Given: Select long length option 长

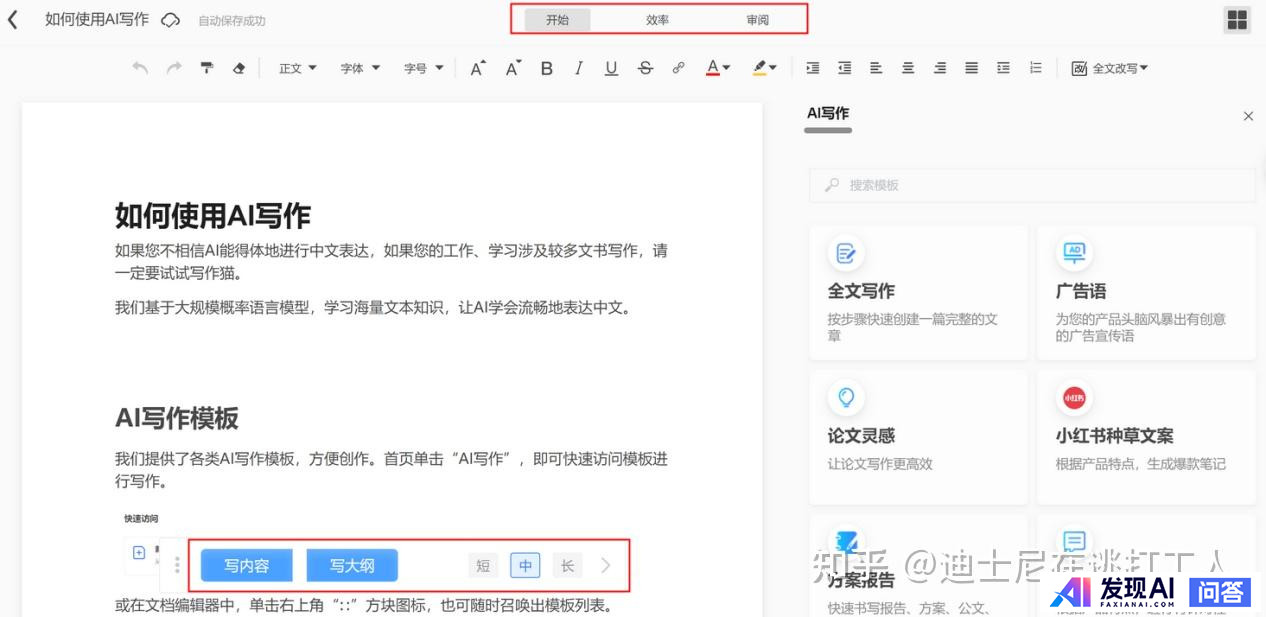Looking at the screenshot, I should pyautogui.click(x=567, y=566).
